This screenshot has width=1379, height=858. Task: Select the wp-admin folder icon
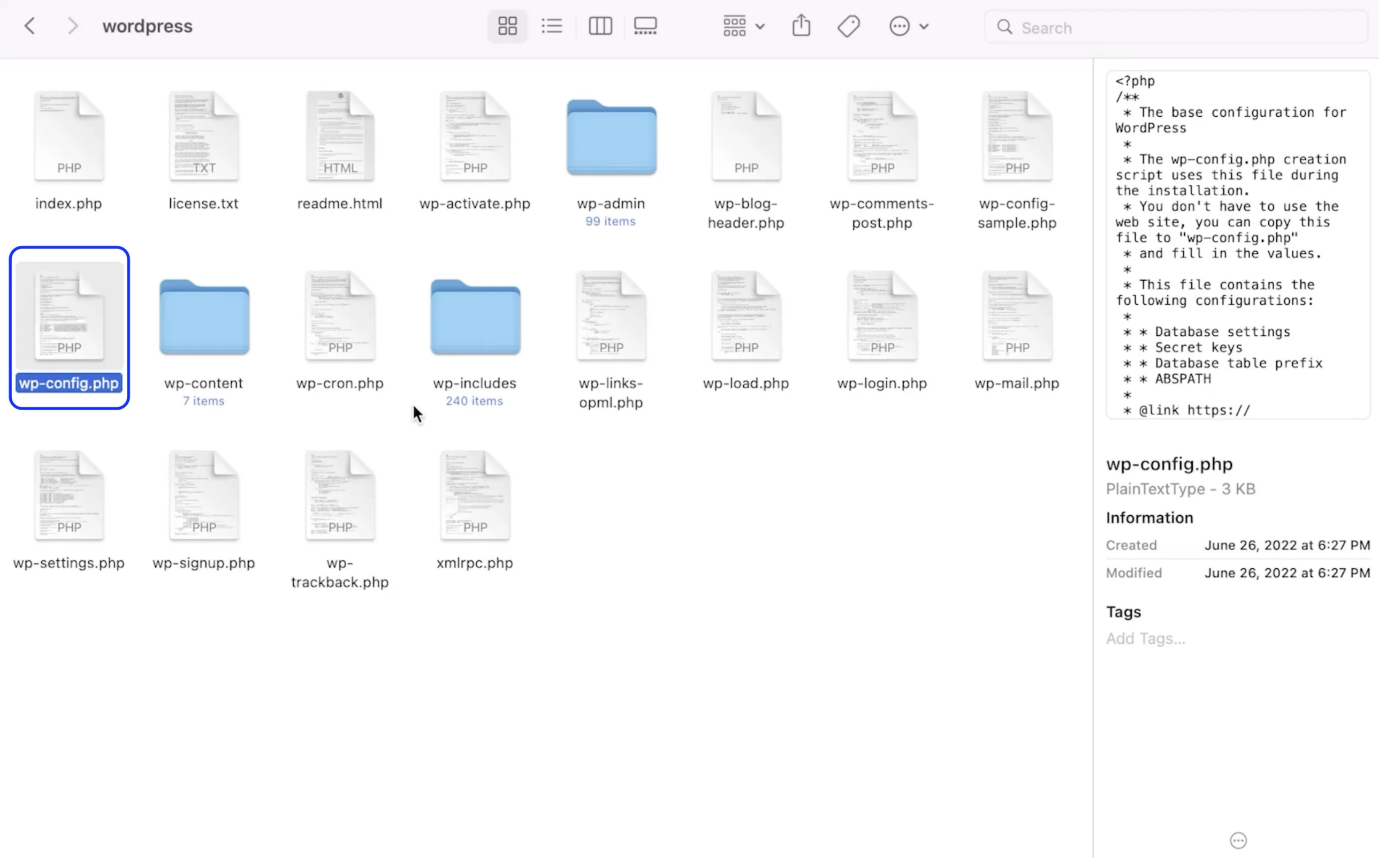click(611, 137)
